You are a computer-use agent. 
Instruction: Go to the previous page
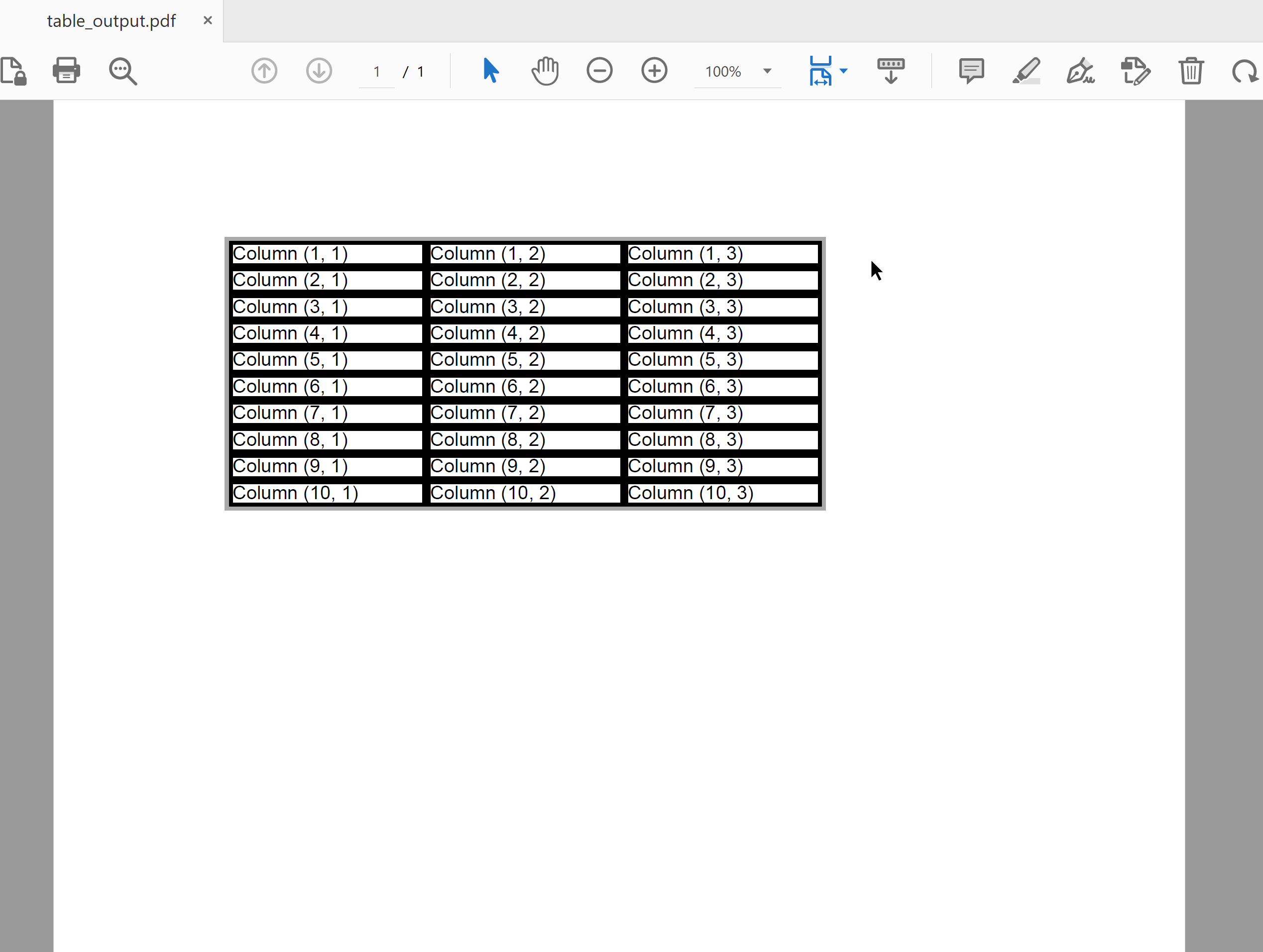[264, 71]
